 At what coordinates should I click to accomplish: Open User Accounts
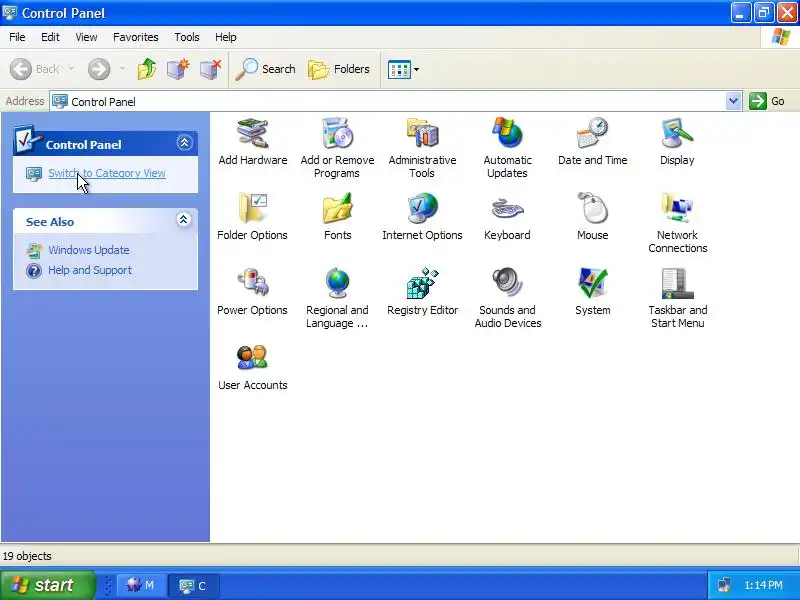[253, 367]
